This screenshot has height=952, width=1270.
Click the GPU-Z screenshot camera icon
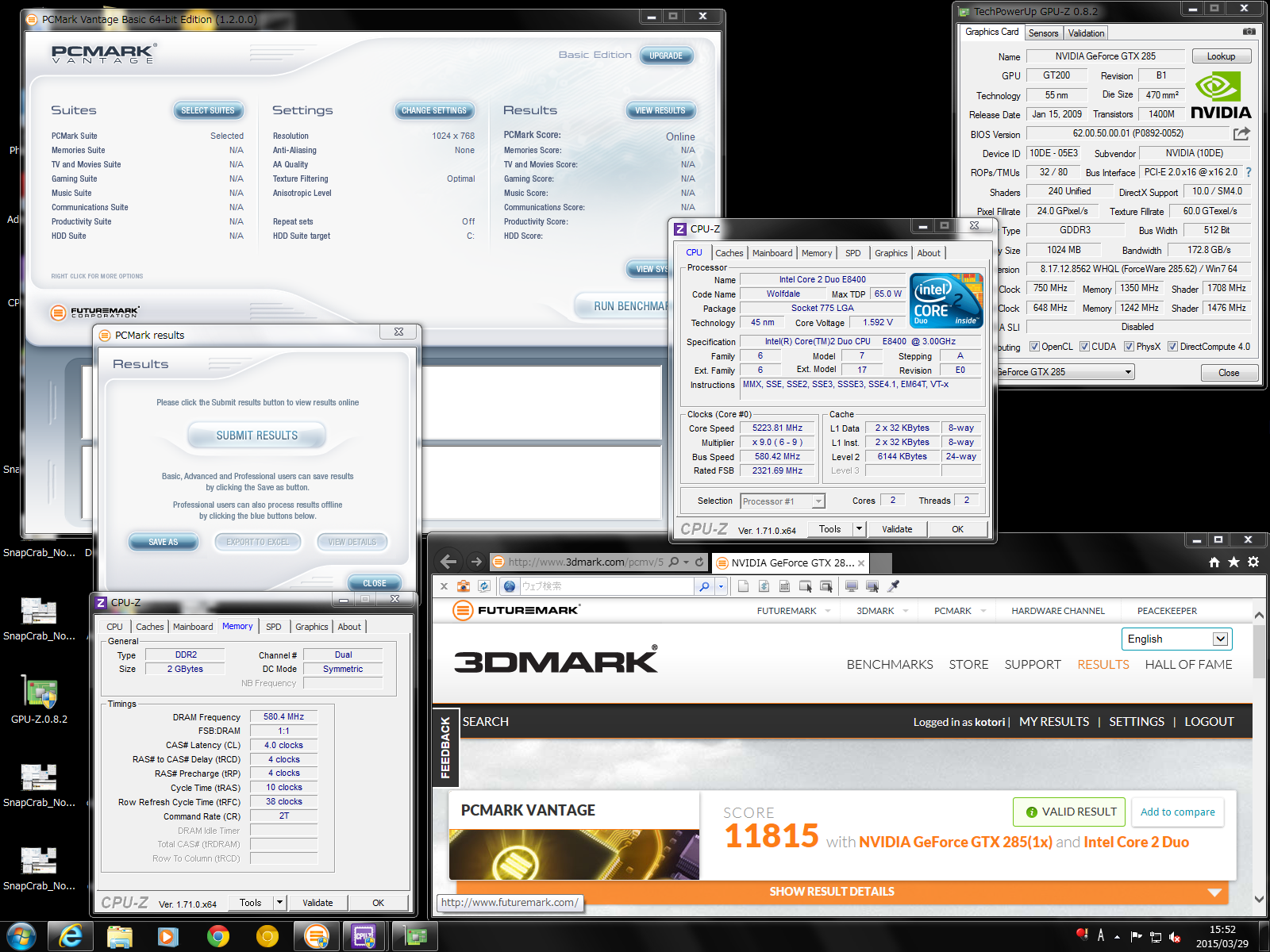click(x=1249, y=32)
